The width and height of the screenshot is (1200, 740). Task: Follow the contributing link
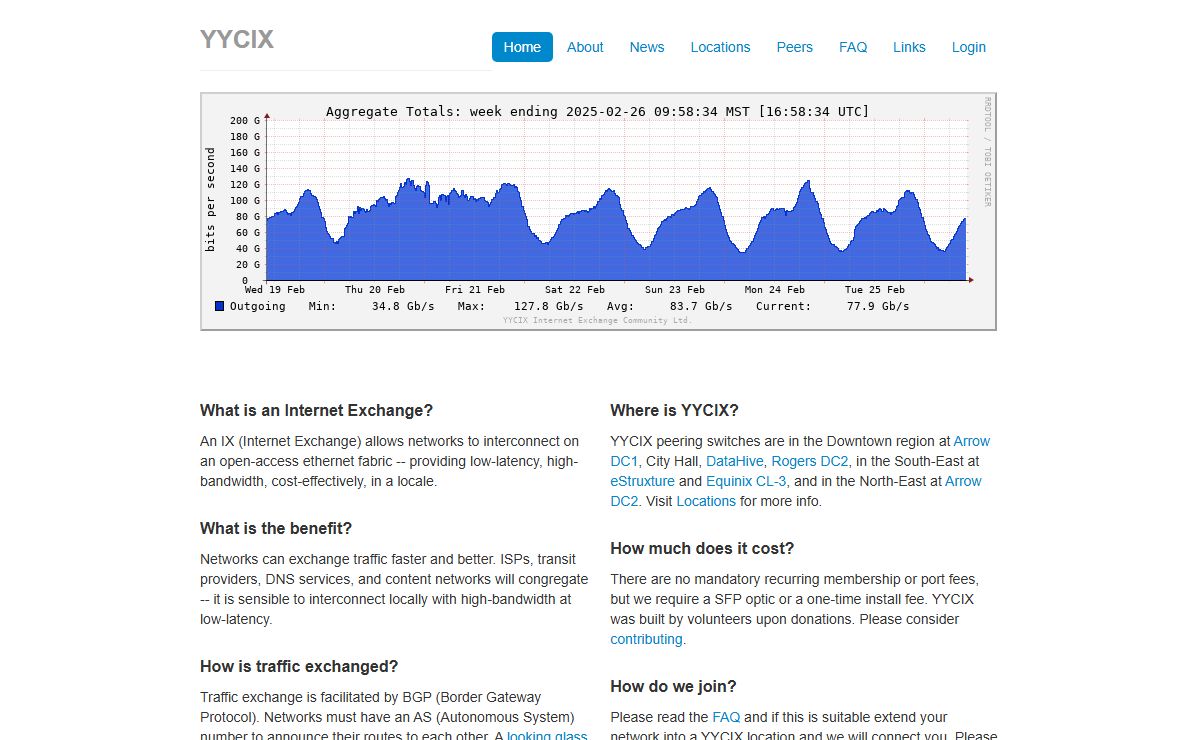point(646,639)
